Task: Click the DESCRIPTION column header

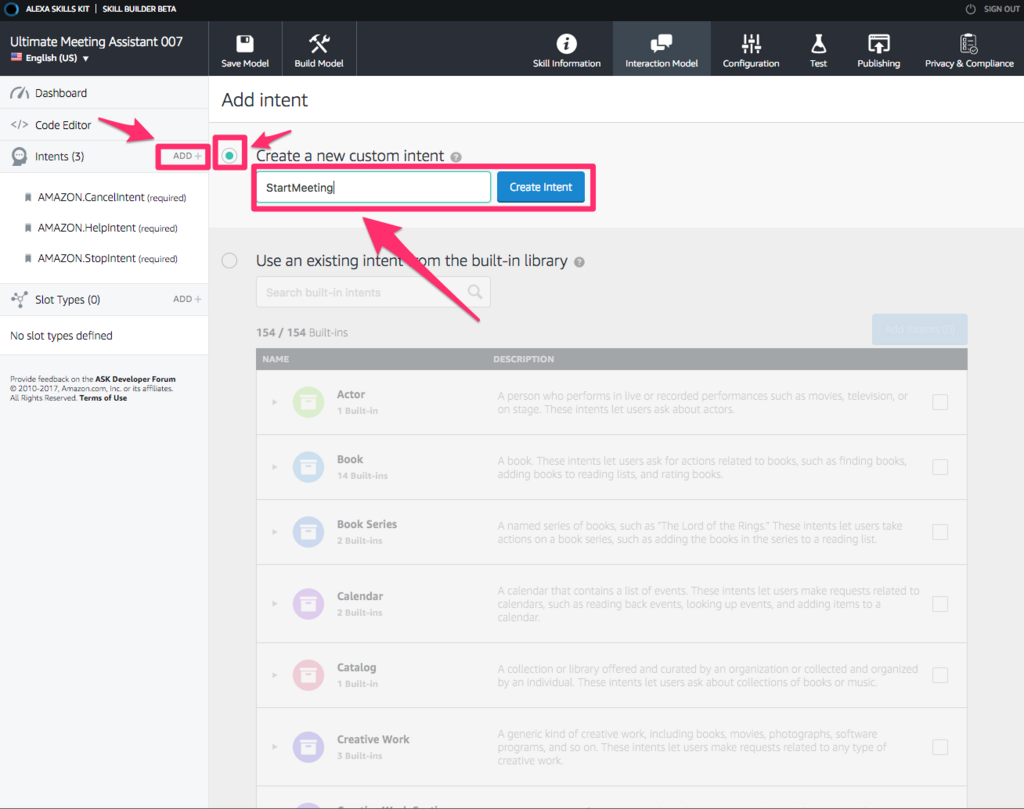Action: [524, 359]
